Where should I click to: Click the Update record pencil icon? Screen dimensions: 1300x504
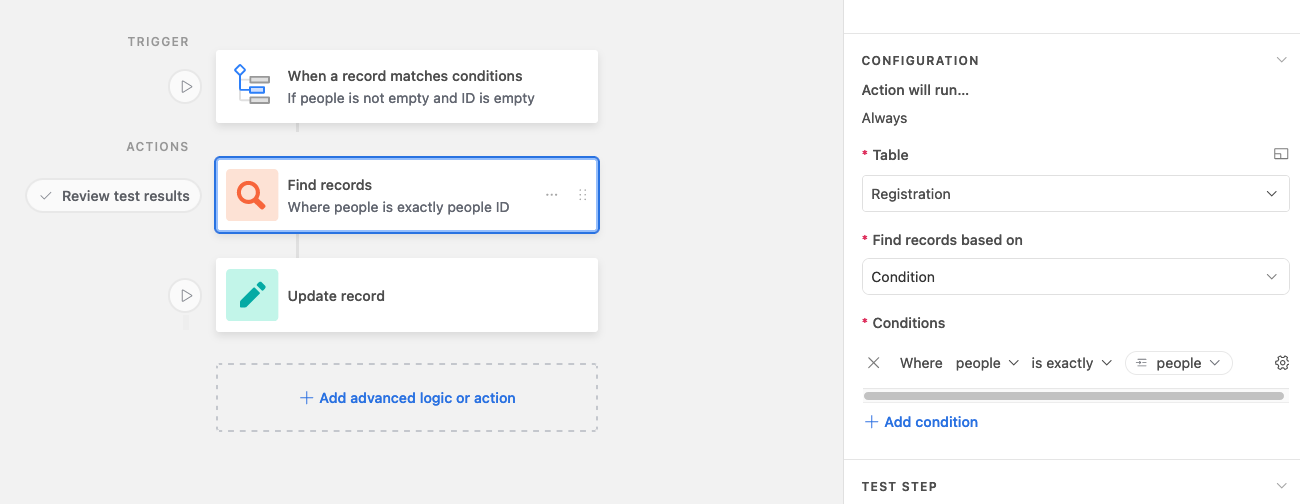point(252,295)
